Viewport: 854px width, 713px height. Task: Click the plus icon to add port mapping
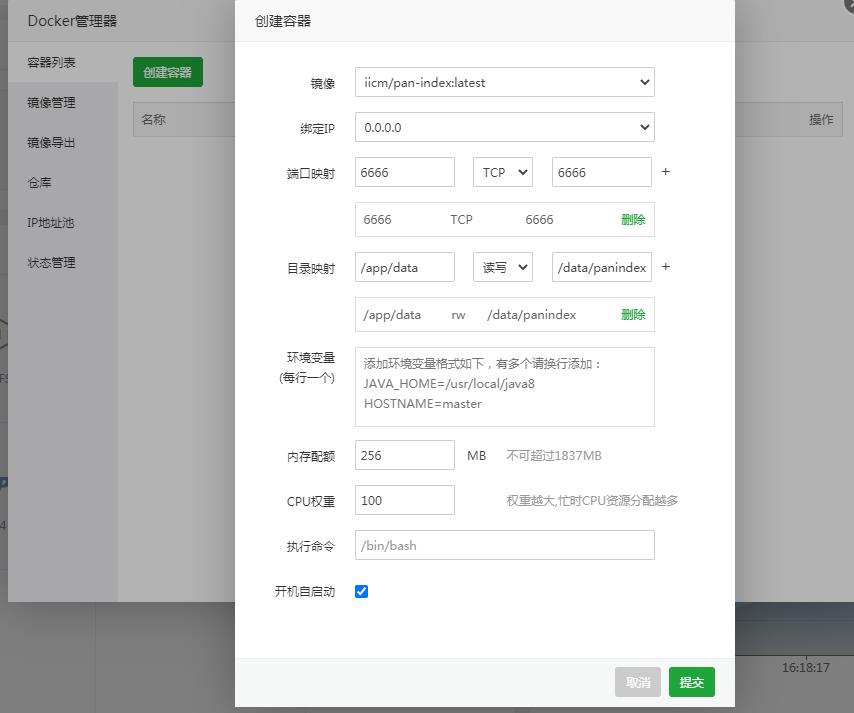pyautogui.click(x=666, y=172)
